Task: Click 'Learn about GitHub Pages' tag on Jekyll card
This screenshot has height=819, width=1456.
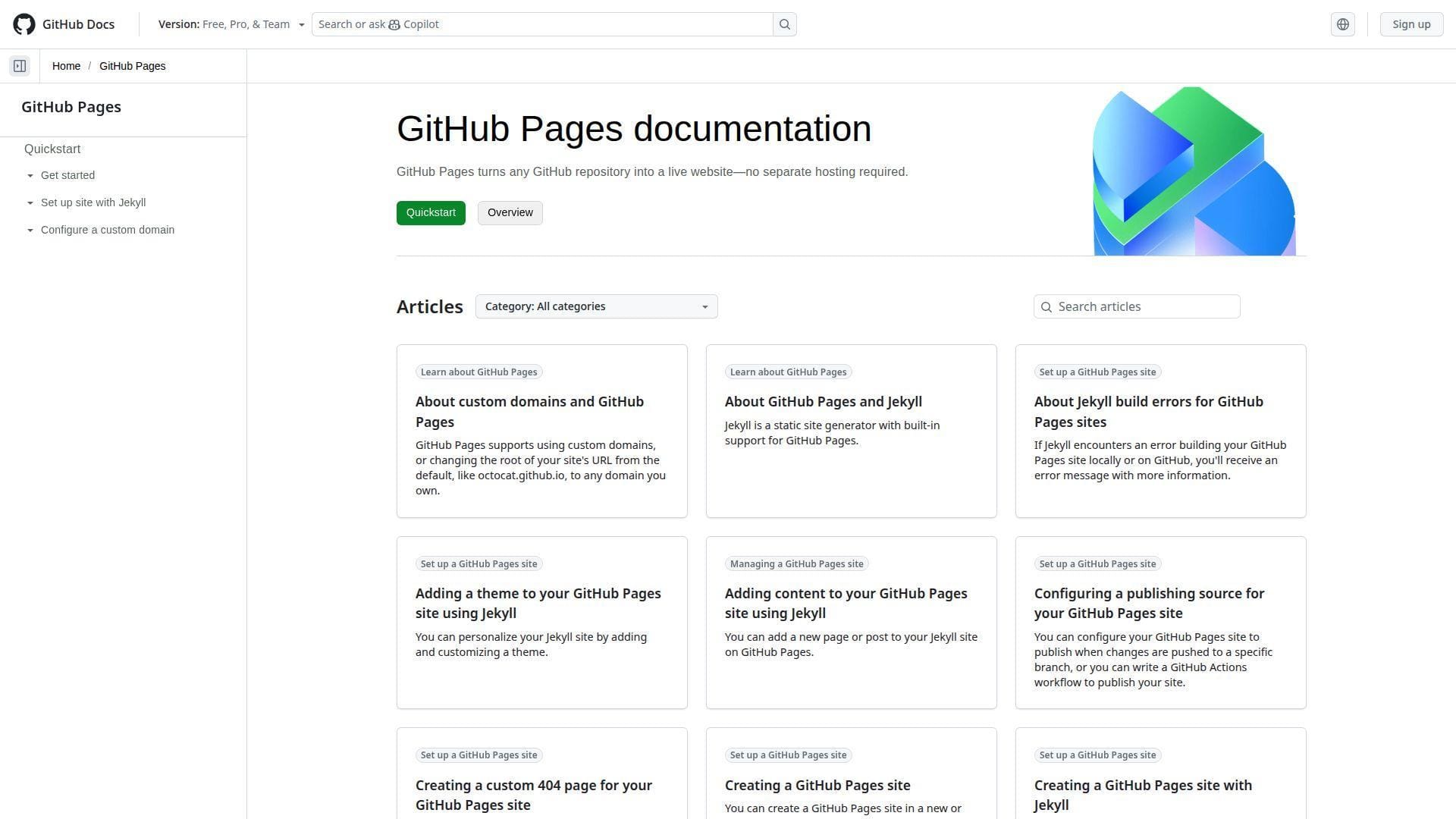Action: [x=788, y=372]
